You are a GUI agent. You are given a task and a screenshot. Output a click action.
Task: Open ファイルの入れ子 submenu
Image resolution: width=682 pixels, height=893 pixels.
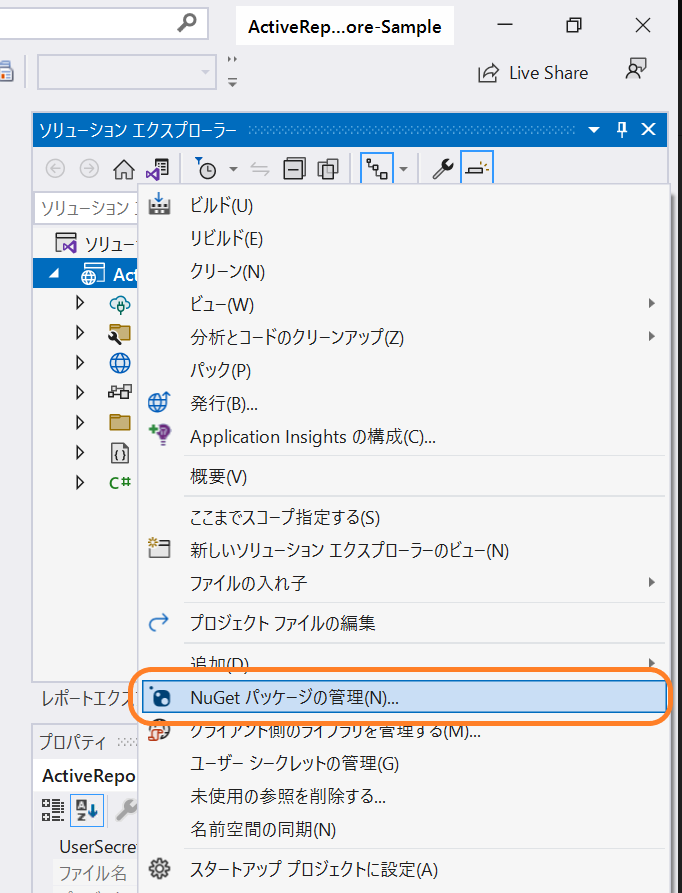[x=403, y=583]
